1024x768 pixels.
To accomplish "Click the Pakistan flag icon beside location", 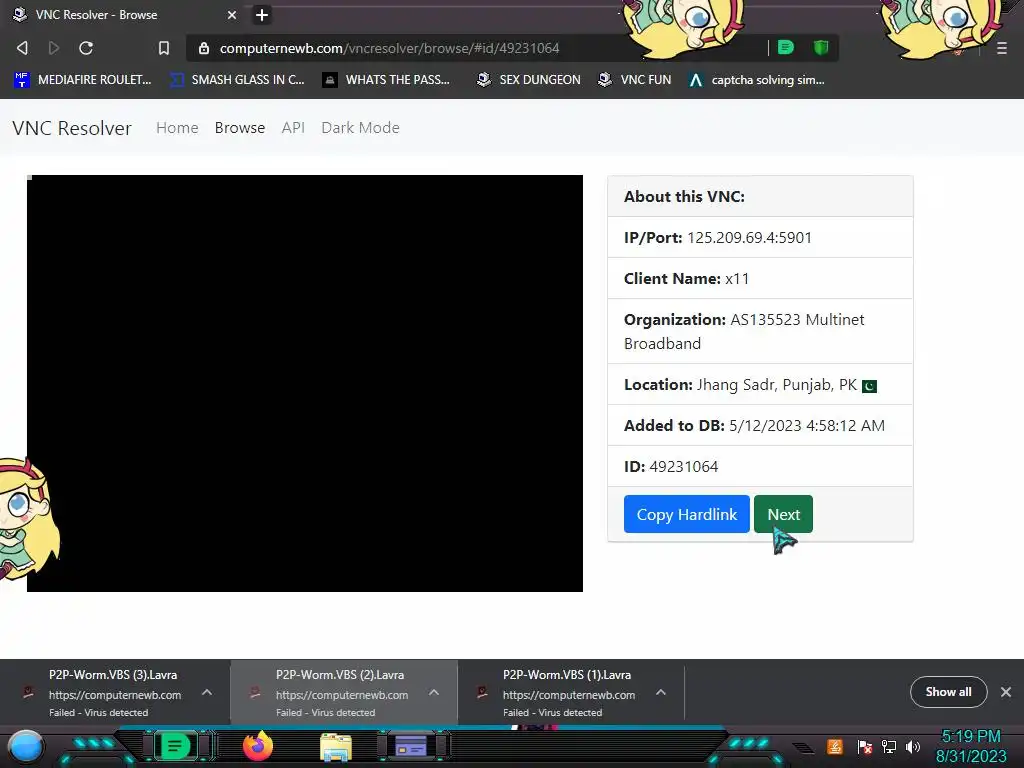I will pyautogui.click(x=869, y=386).
